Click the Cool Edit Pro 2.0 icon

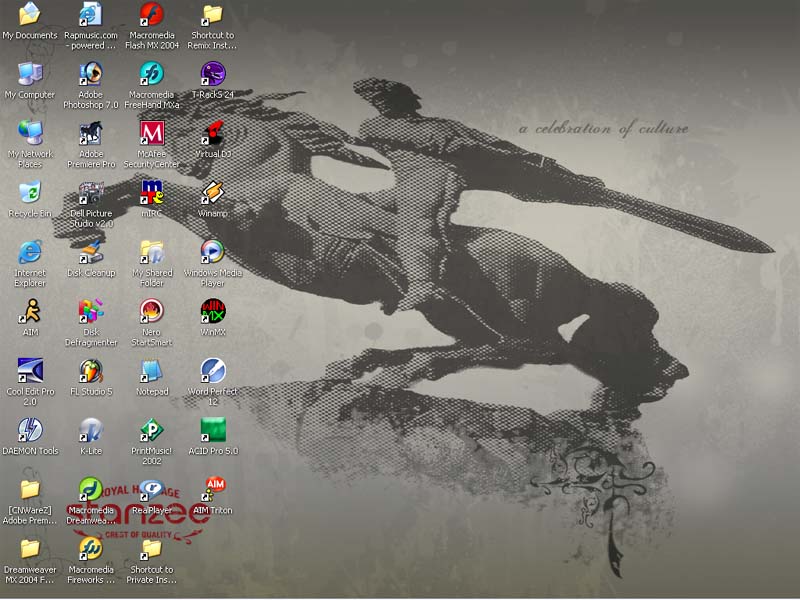pyautogui.click(x=30, y=371)
